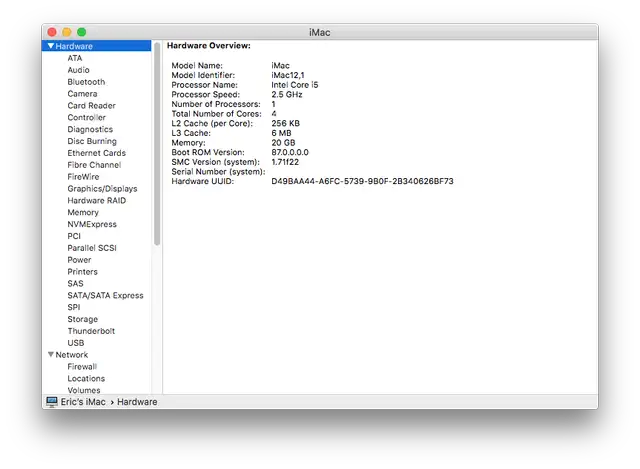This screenshot has height=469, width=640.
Task: Show SAS hardware information
Action: click(x=75, y=283)
